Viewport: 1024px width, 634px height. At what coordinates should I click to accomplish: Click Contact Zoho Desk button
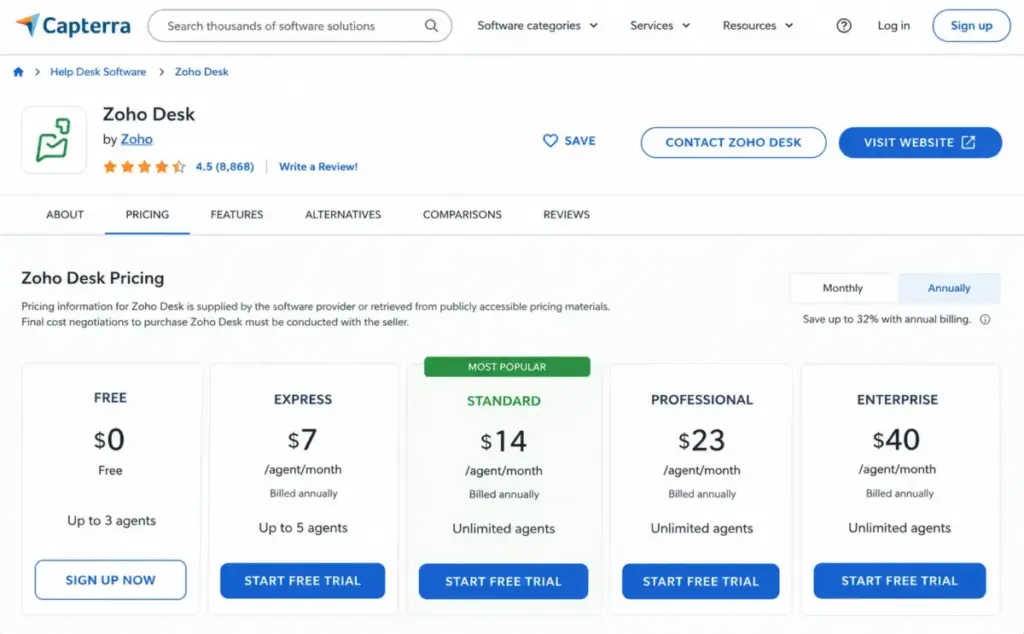733,142
